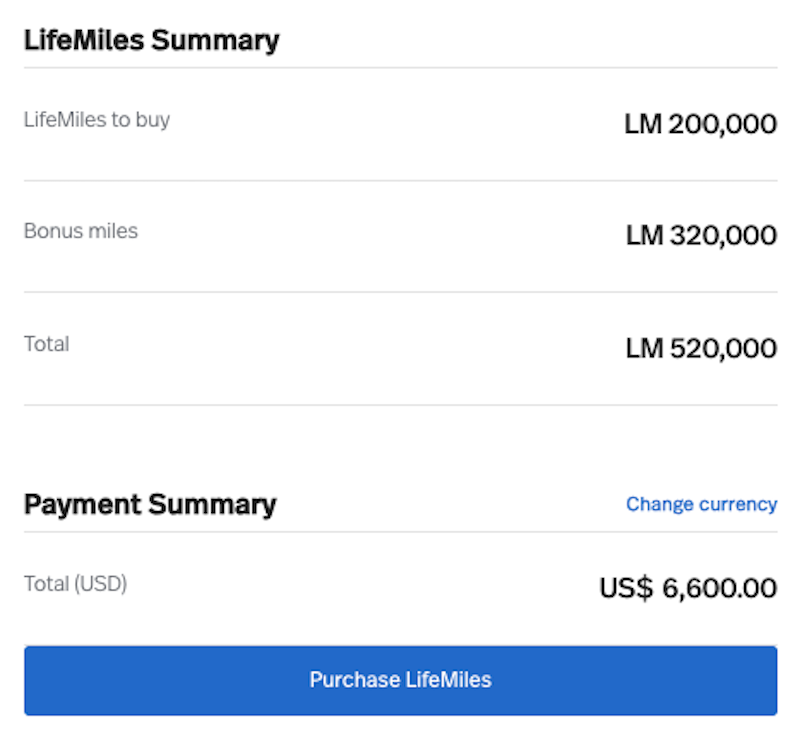Click the row showing total LifeMiles
Viewport: 800px width, 740px height.
pos(400,345)
